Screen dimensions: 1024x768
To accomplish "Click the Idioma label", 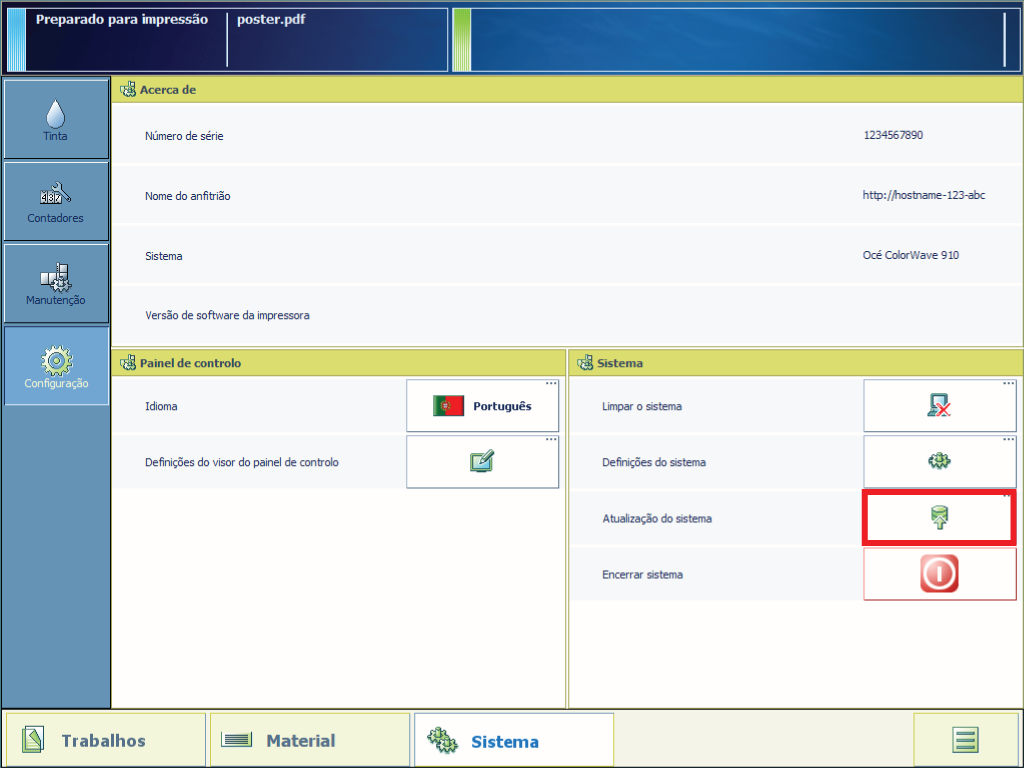I will coord(161,406).
